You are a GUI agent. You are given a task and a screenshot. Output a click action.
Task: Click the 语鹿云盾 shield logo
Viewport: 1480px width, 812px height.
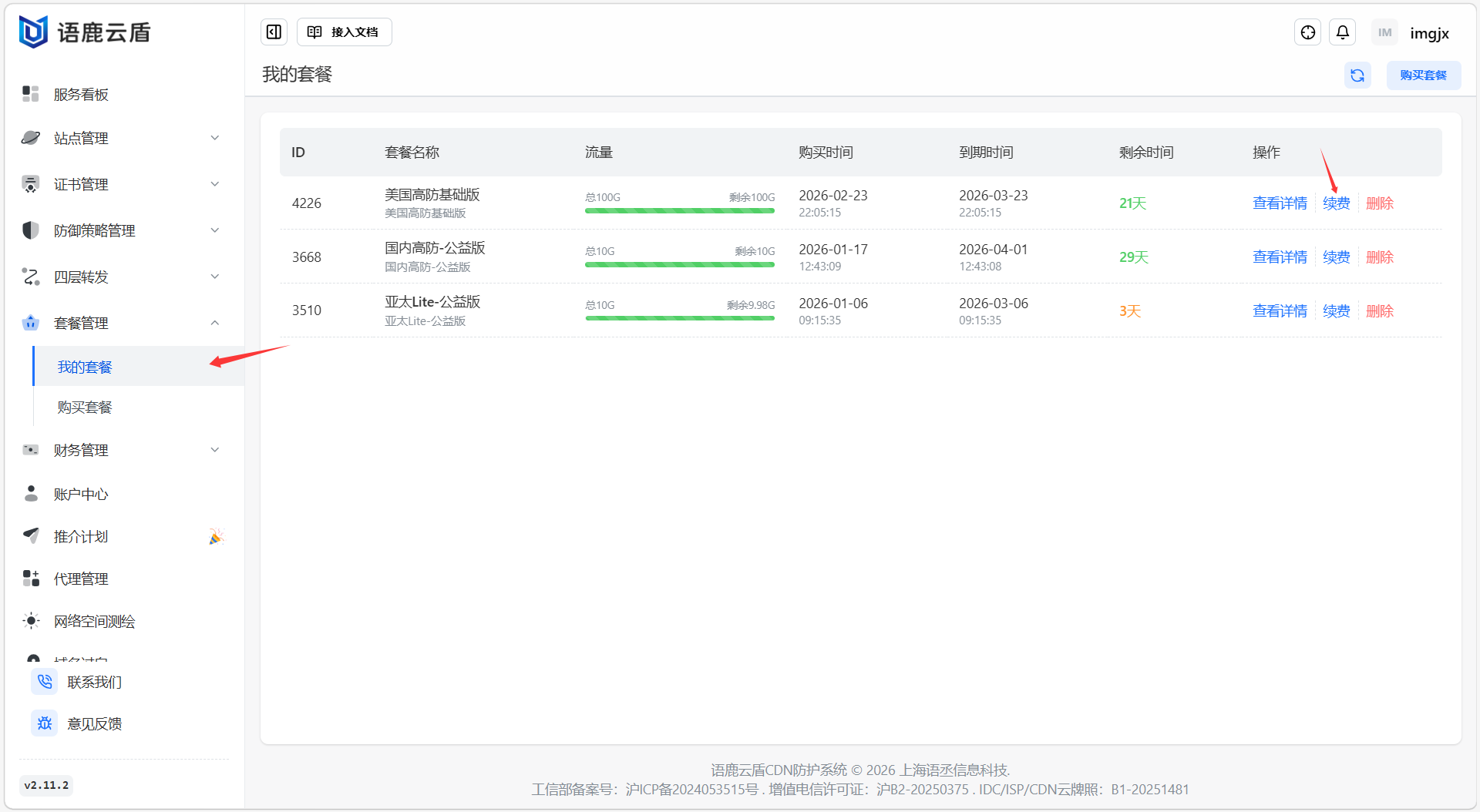point(34,32)
